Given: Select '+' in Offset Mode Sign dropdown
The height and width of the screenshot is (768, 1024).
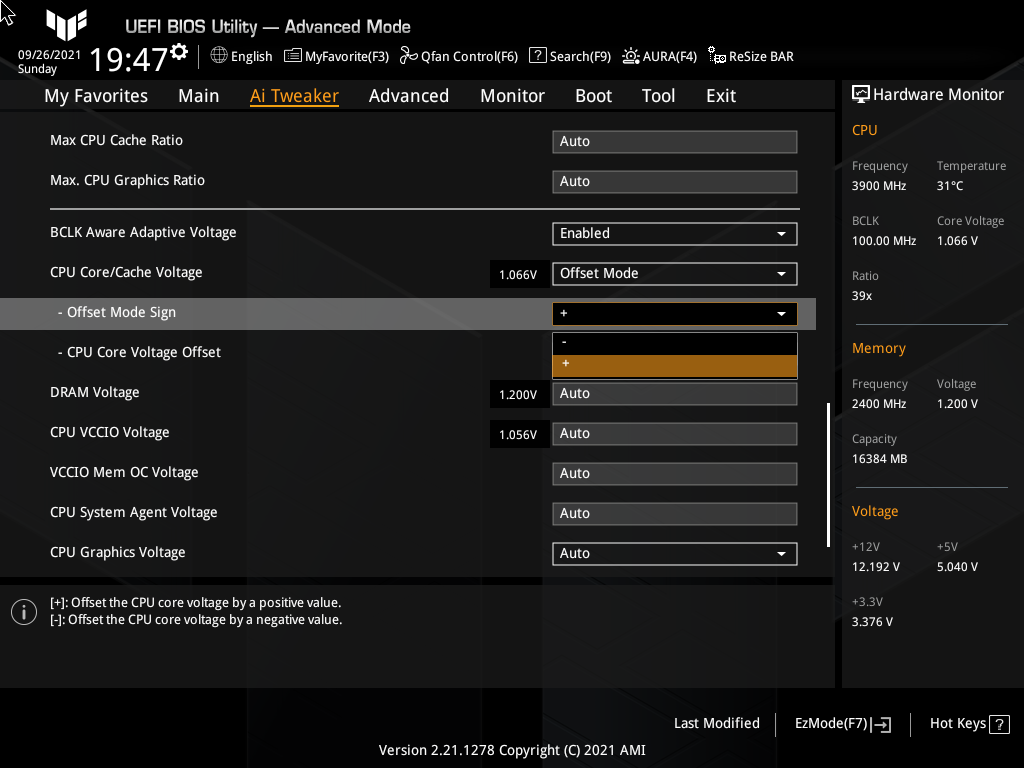Looking at the screenshot, I should coord(674,363).
